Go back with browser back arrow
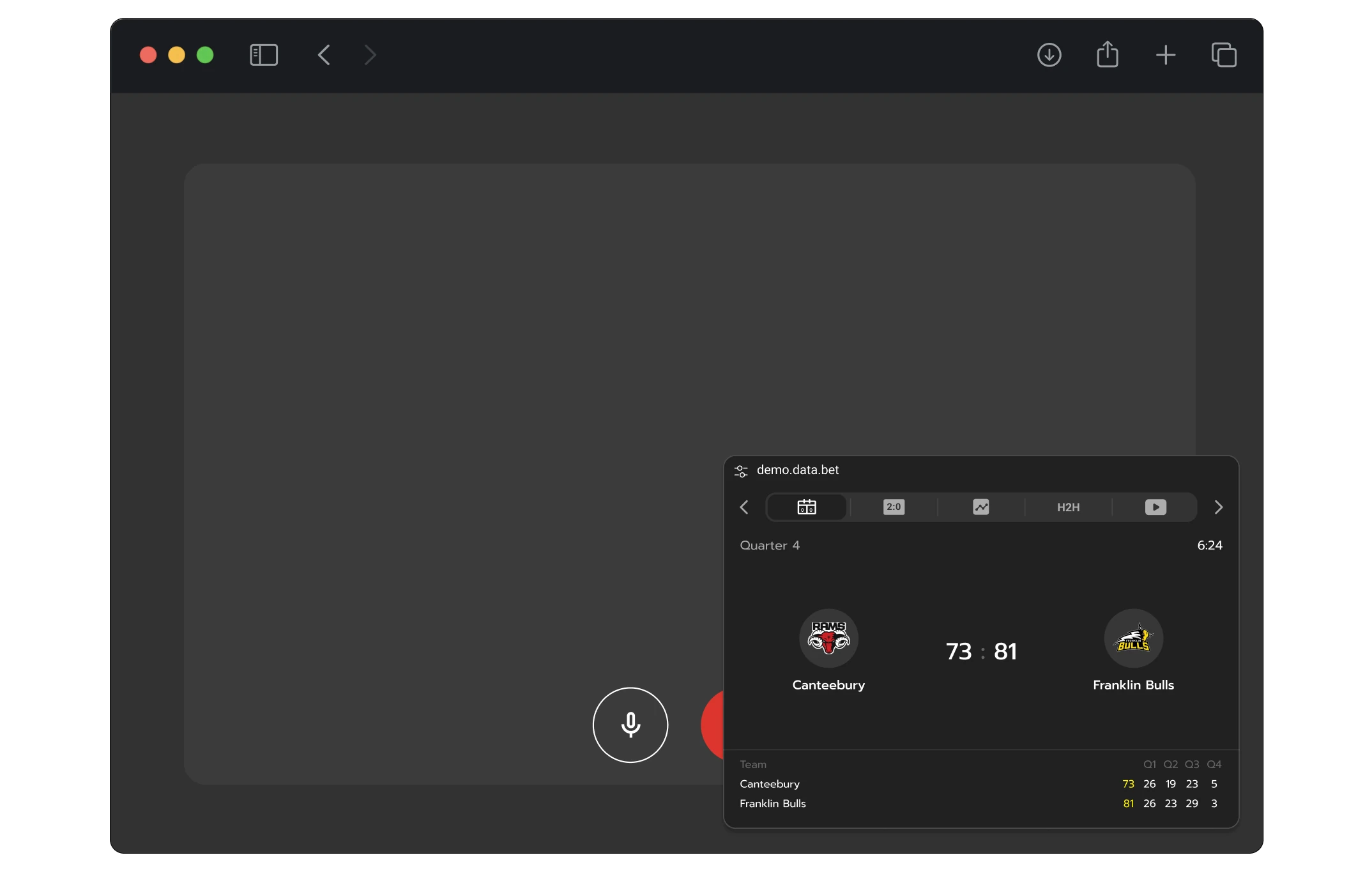Screen dimensions: 1372x869 [324, 55]
